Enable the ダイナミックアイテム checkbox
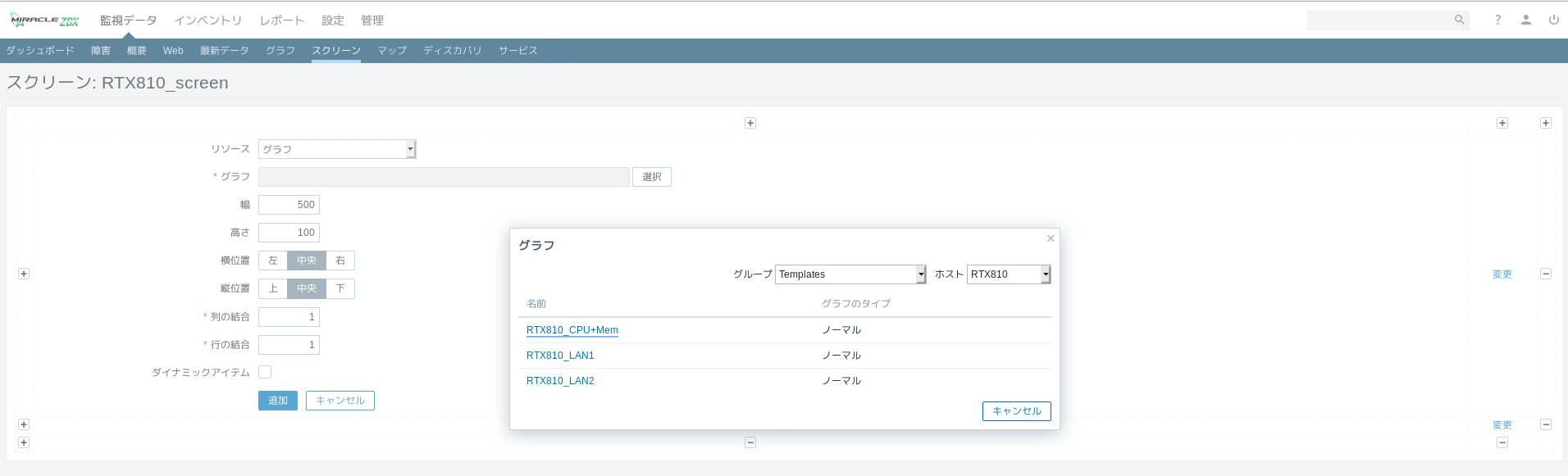Image resolution: width=1568 pixels, height=476 pixels. [x=265, y=372]
